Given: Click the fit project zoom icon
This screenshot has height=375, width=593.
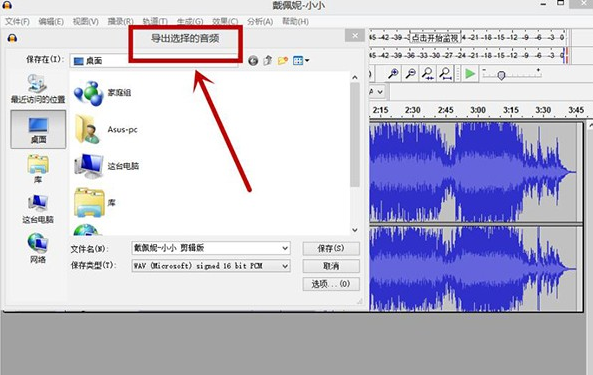Looking at the screenshot, I should 446,73.
